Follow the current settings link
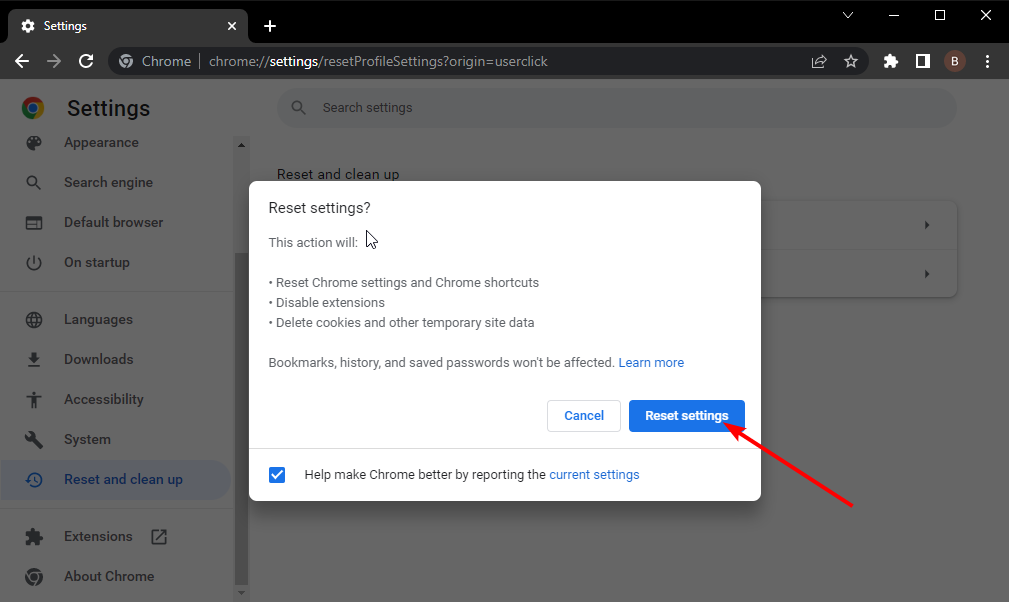The image size is (1009, 602). coord(594,475)
